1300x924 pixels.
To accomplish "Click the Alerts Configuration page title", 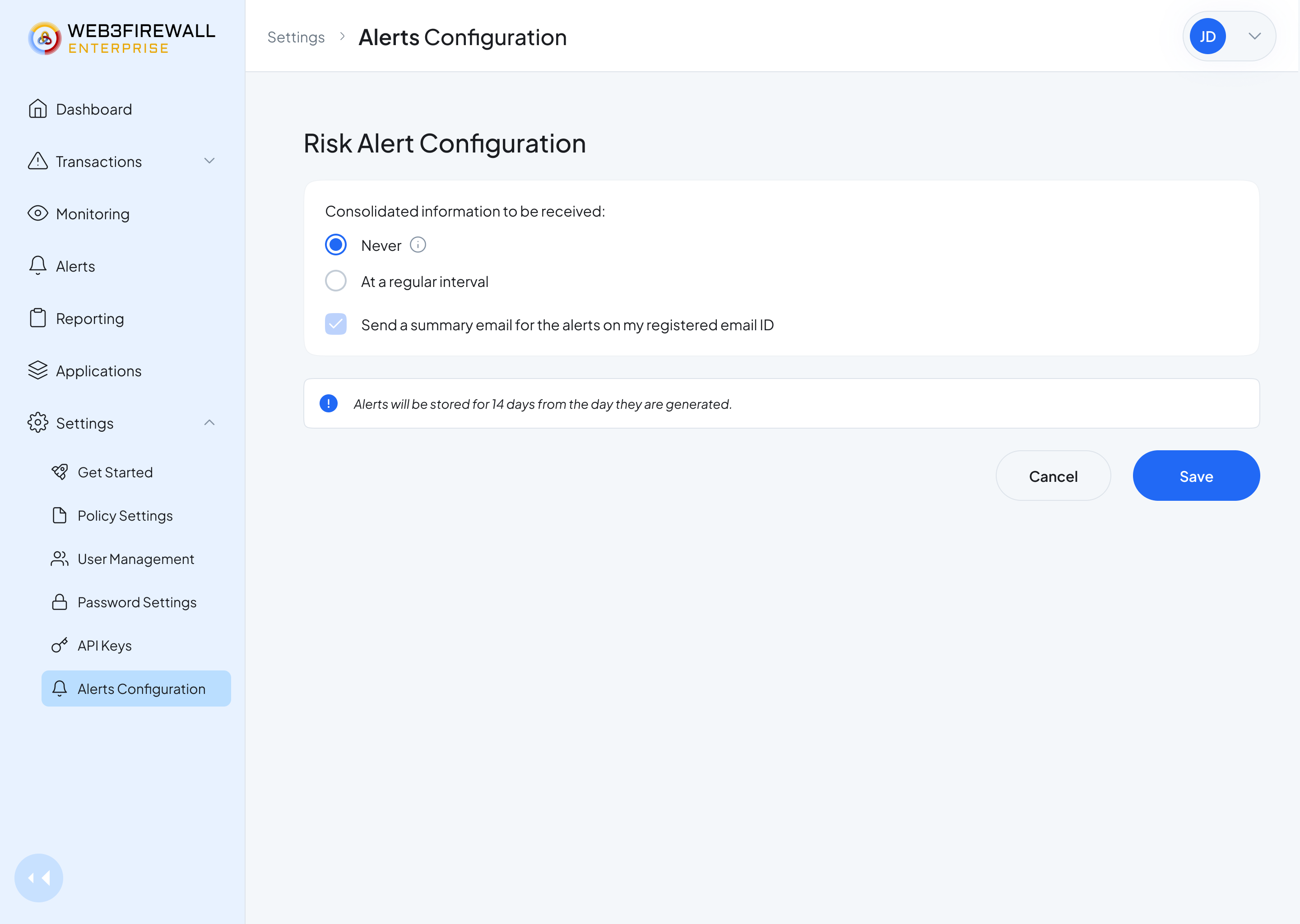I will pyautogui.click(x=463, y=37).
